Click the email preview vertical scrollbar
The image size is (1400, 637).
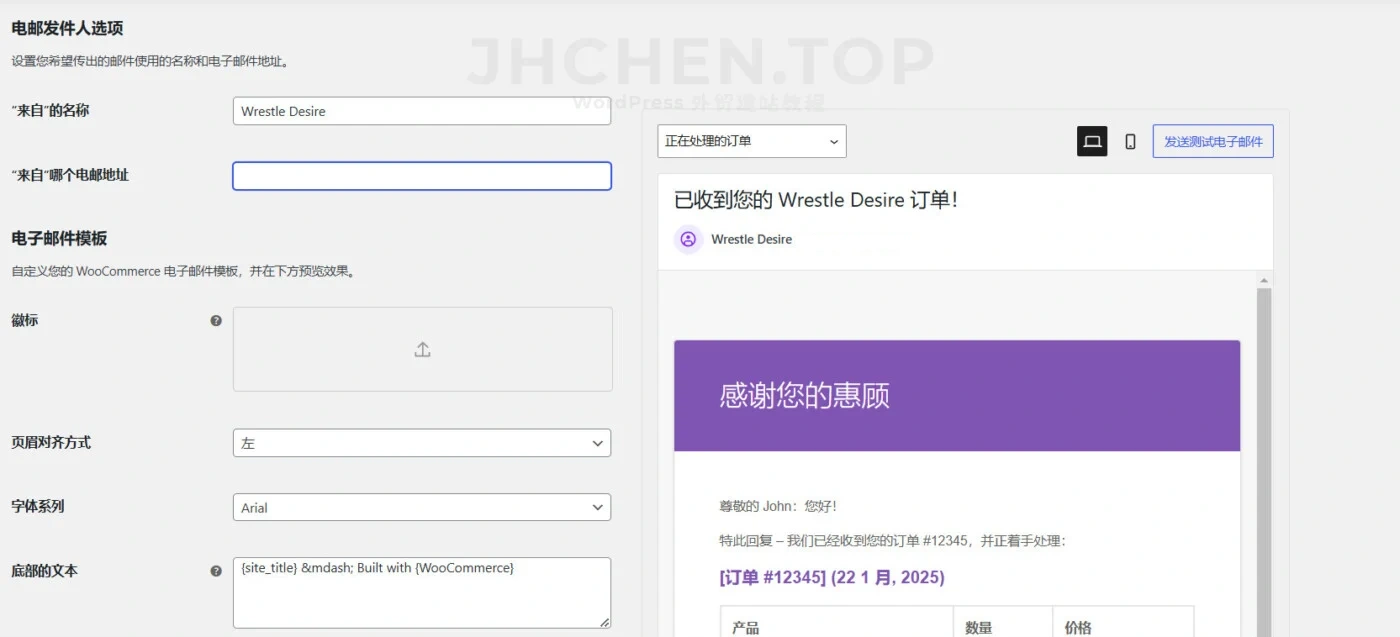1264,462
